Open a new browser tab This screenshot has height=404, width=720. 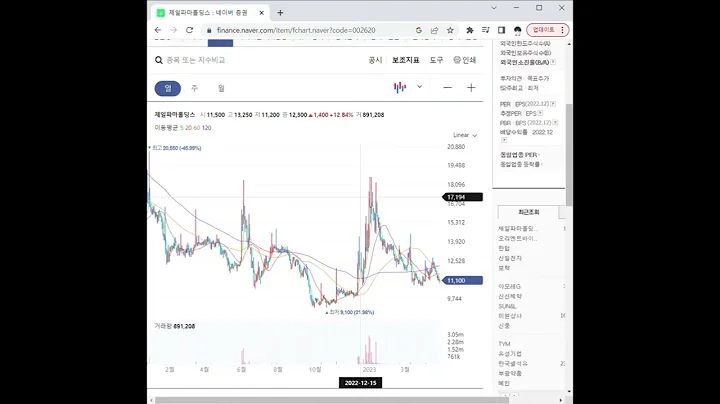(280, 13)
